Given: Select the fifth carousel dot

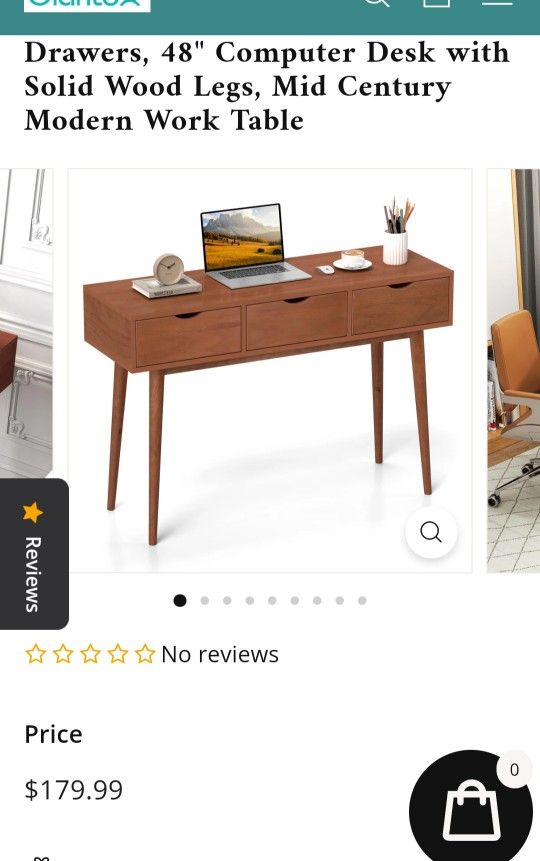Looking at the screenshot, I should [272, 601].
